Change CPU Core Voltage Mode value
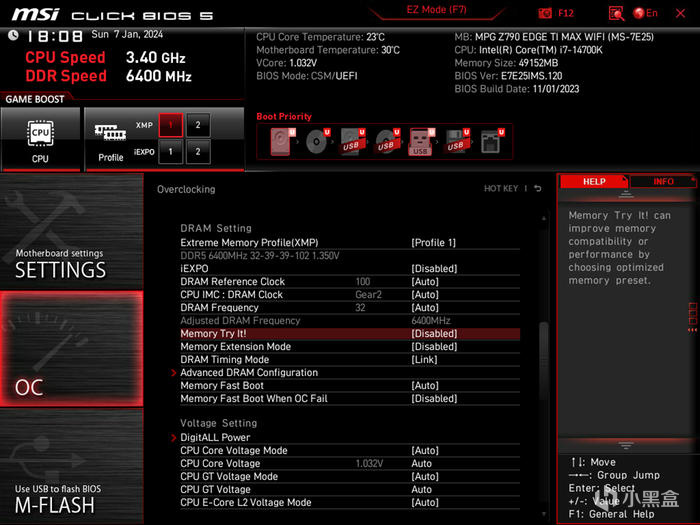 (425, 450)
